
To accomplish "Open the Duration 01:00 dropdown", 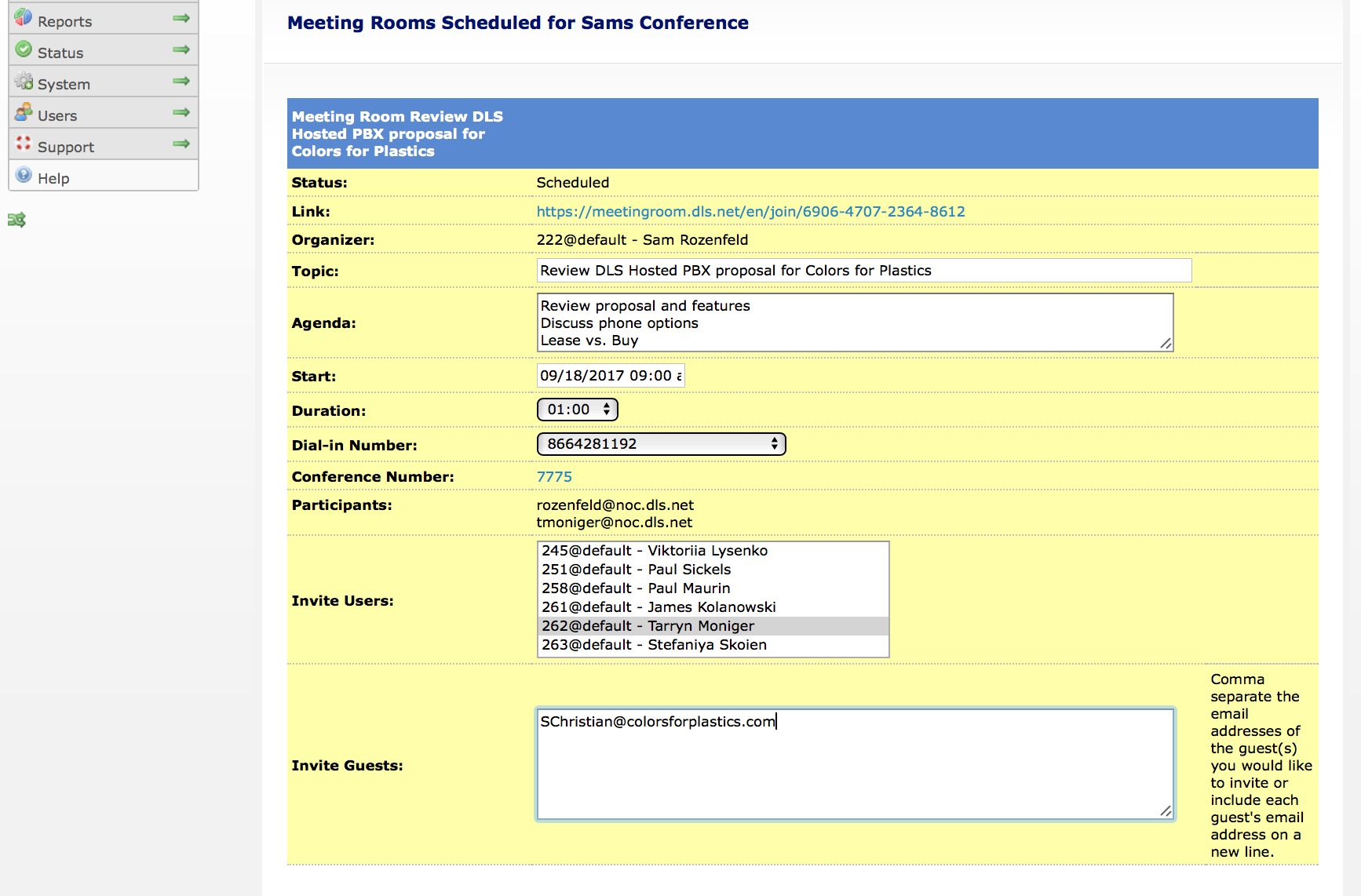I will (578, 410).
